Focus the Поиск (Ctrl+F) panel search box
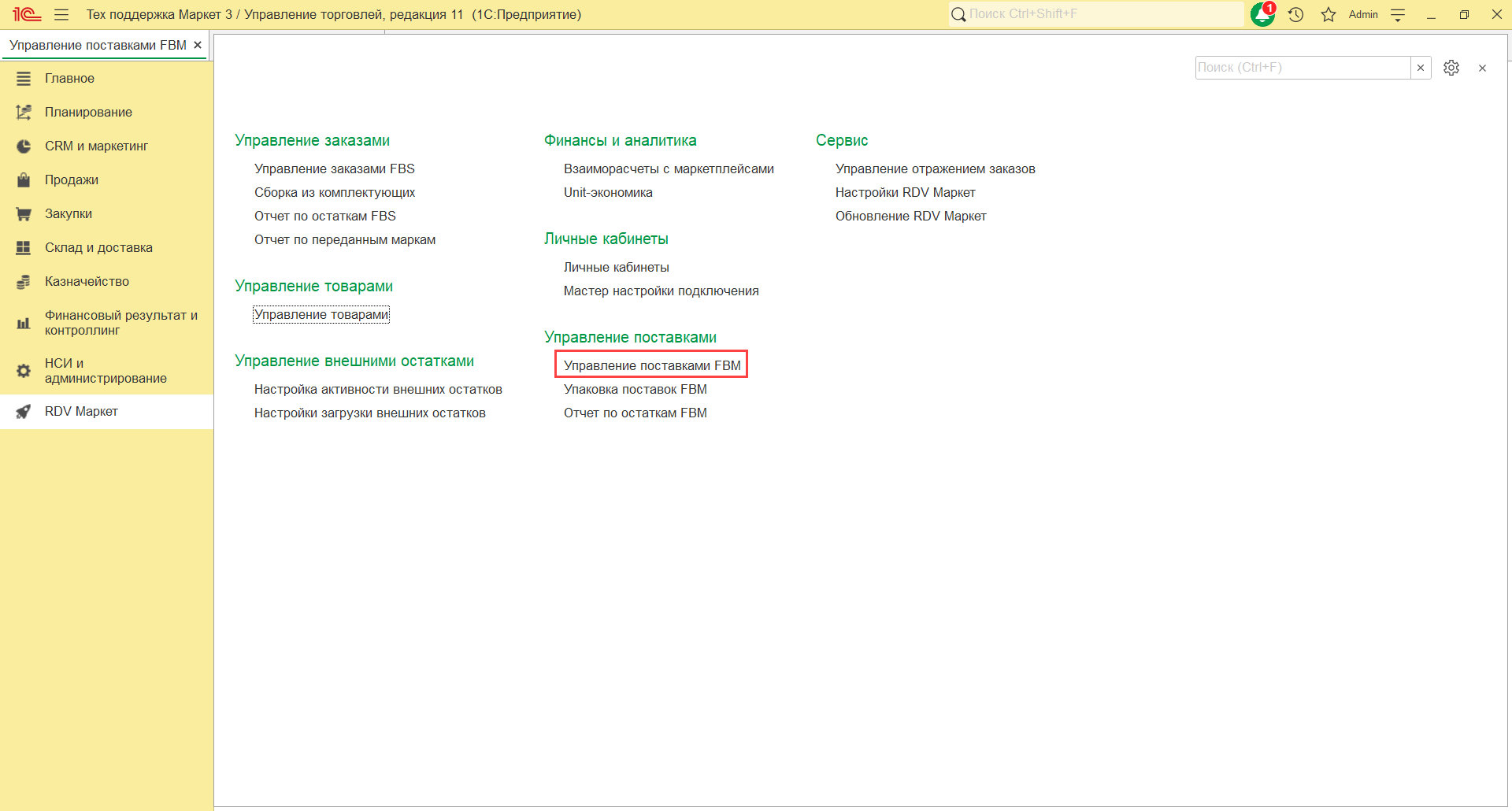 (x=1302, y=68)
